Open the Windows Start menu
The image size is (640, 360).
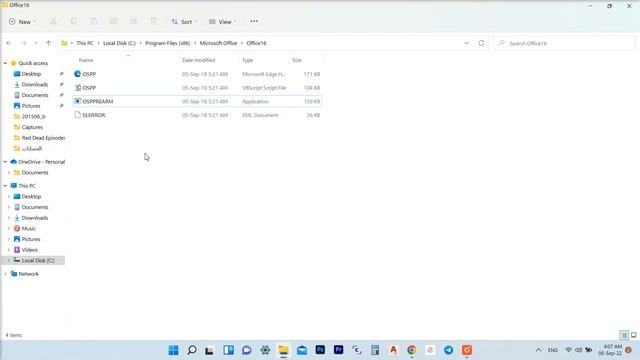173,350
